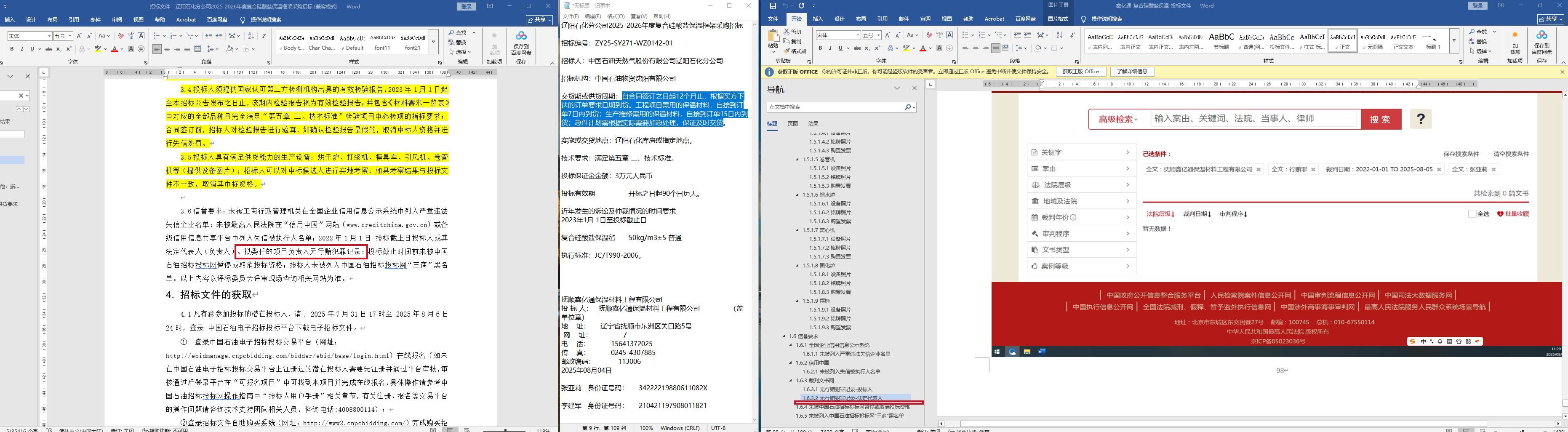Viewport: 1568px width, 432px height.
Task: Toggle center alignment in 招标文件 Word ribbon
Action: 167,49
